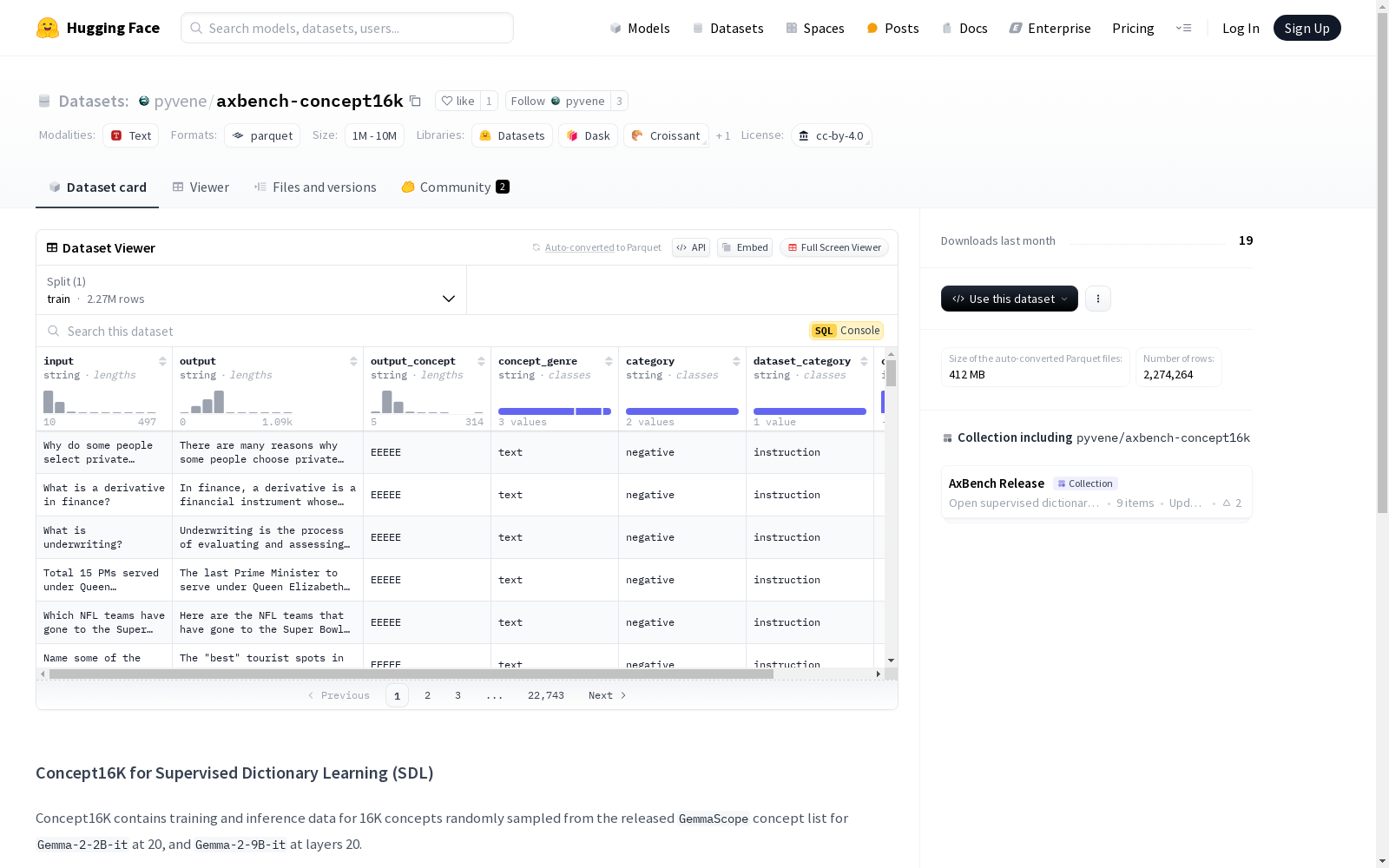Click the sort icon on dataset_category column

point(864,361)
